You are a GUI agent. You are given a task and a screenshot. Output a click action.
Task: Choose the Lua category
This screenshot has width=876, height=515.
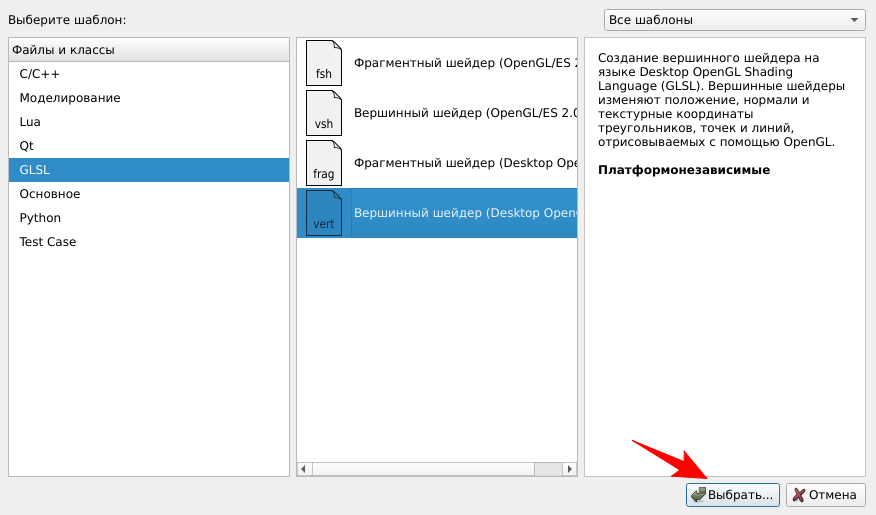pos(30,122)
